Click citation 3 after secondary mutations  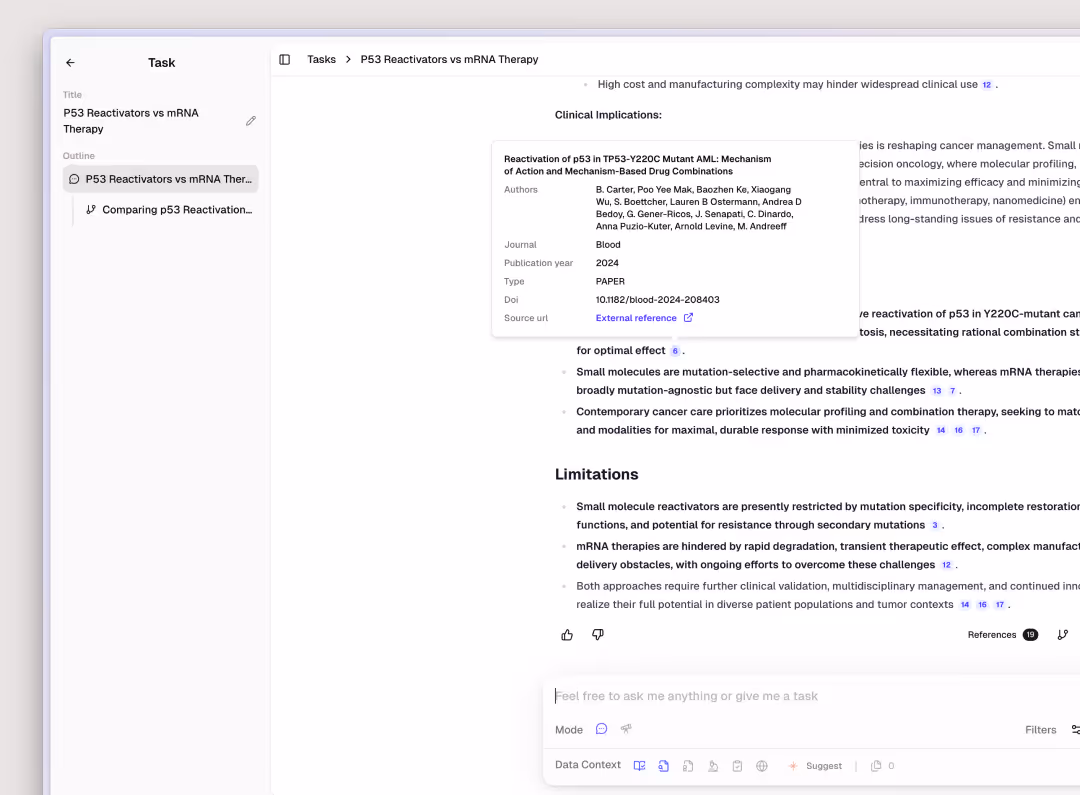point(935,525)
